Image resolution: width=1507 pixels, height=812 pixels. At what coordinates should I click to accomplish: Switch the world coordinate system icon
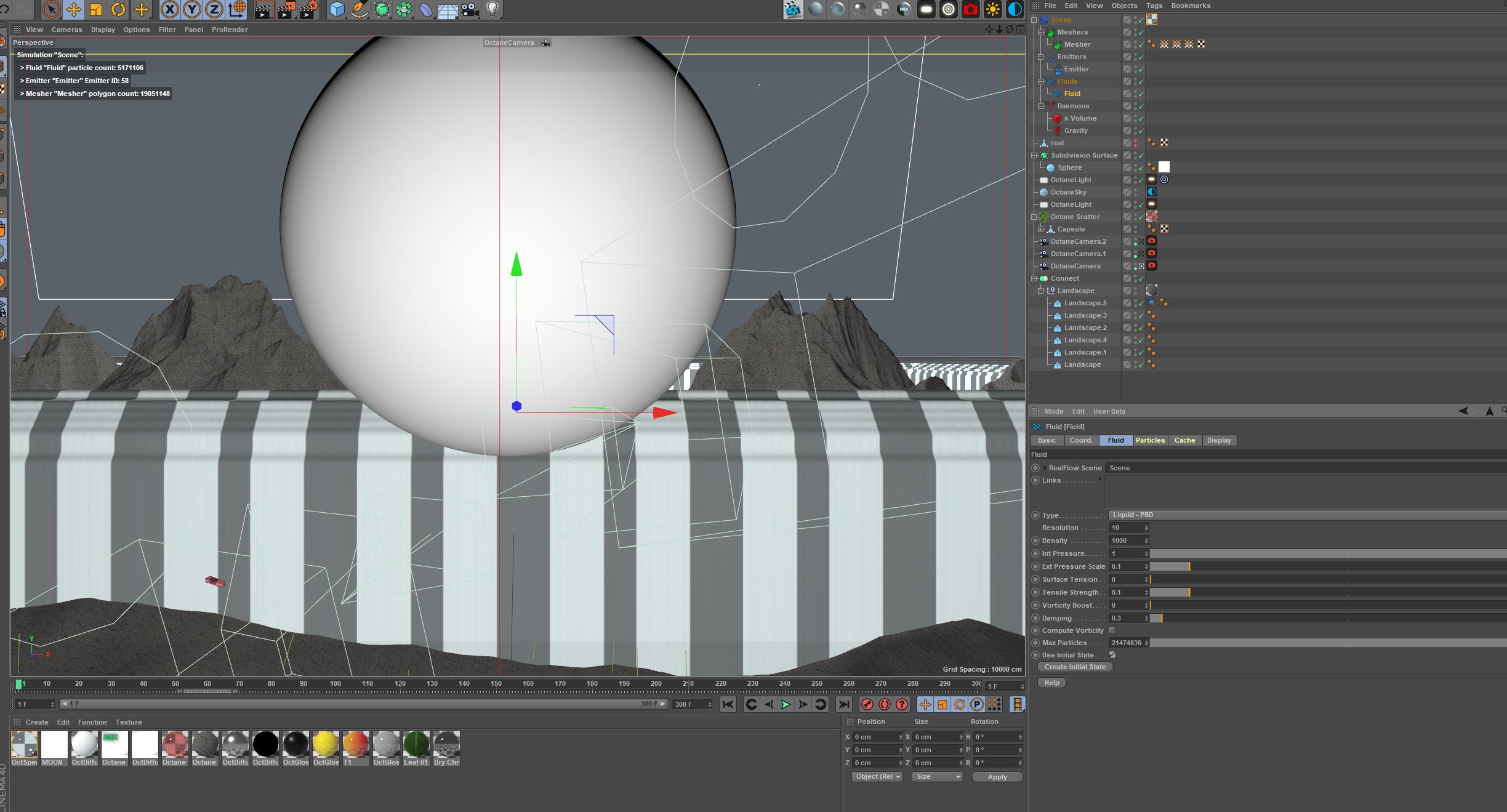coord(237,9)
